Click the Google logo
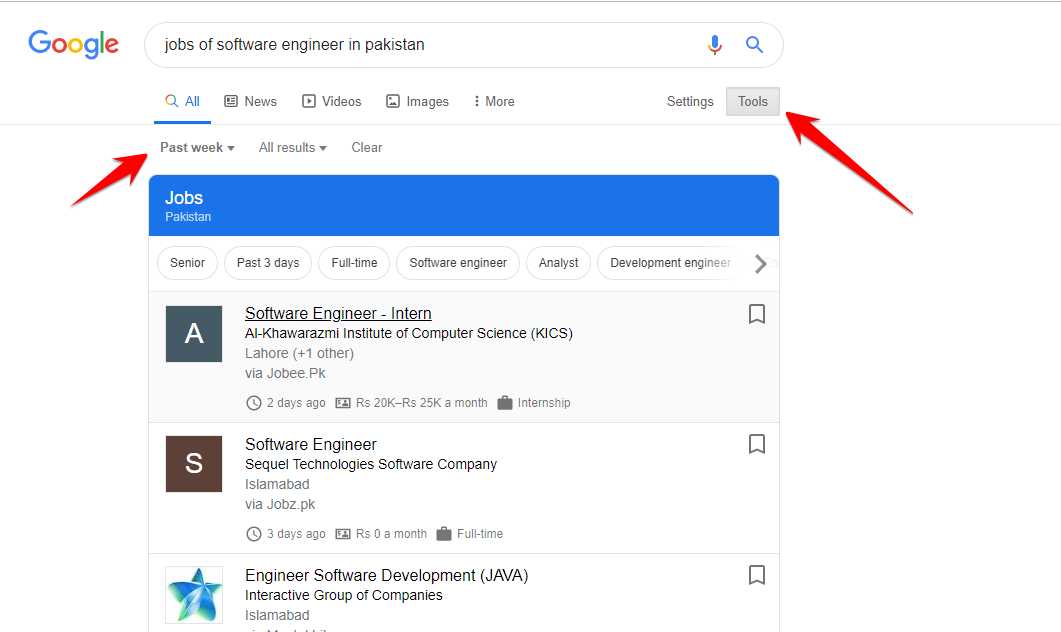 point(73,45)
